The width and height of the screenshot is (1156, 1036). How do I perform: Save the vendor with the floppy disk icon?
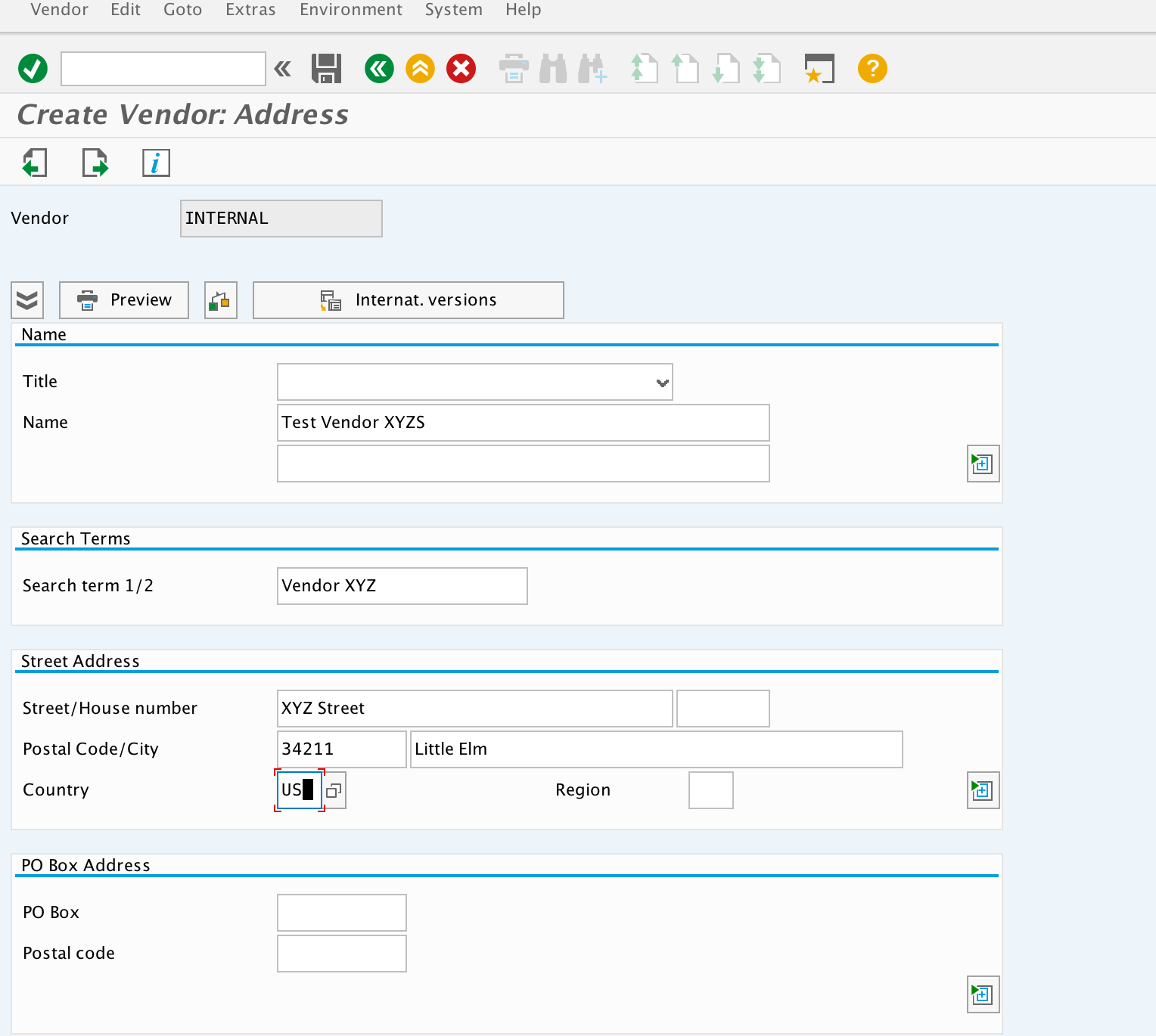(327, 69)
